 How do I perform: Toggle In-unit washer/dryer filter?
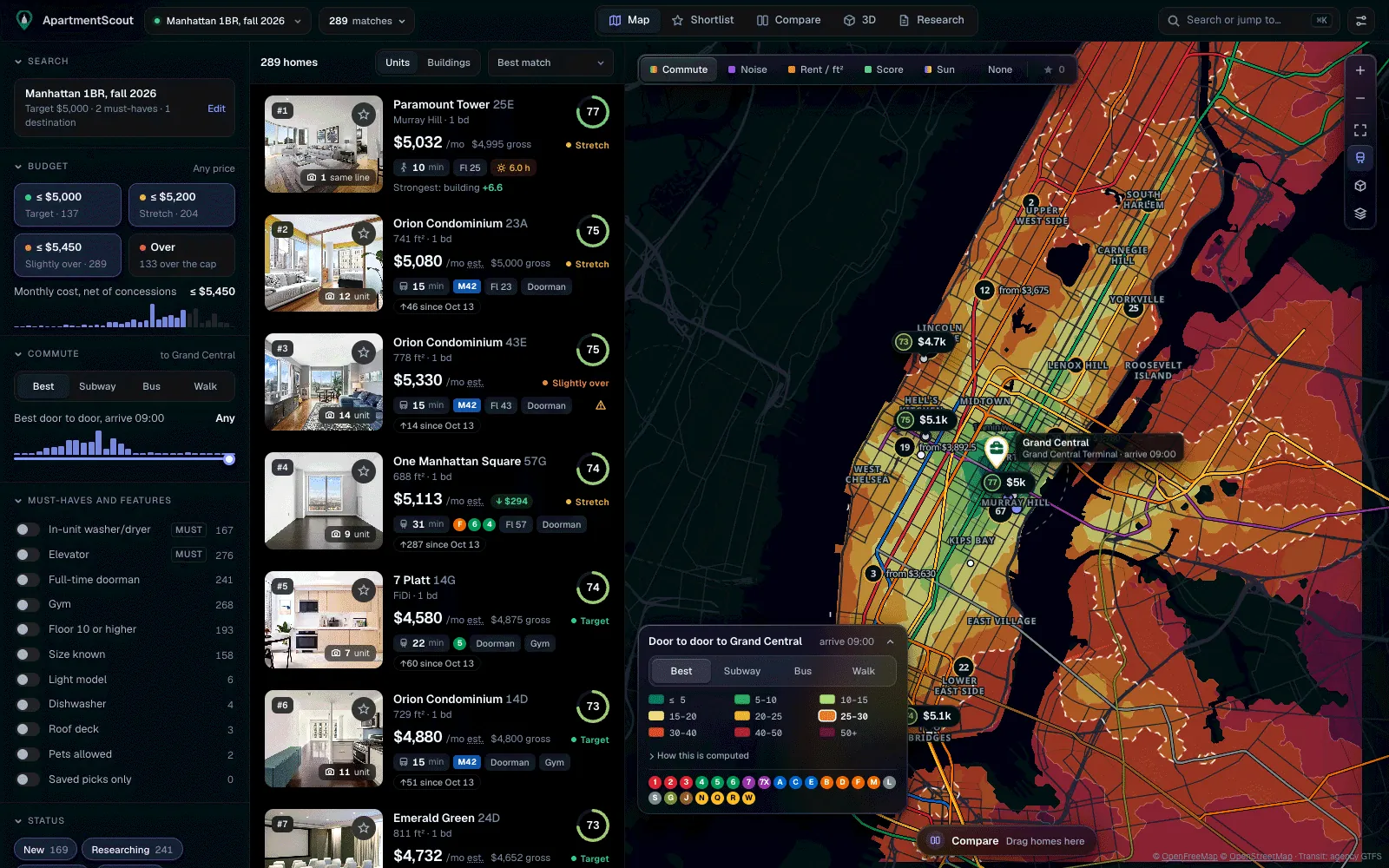click(28, 529)
